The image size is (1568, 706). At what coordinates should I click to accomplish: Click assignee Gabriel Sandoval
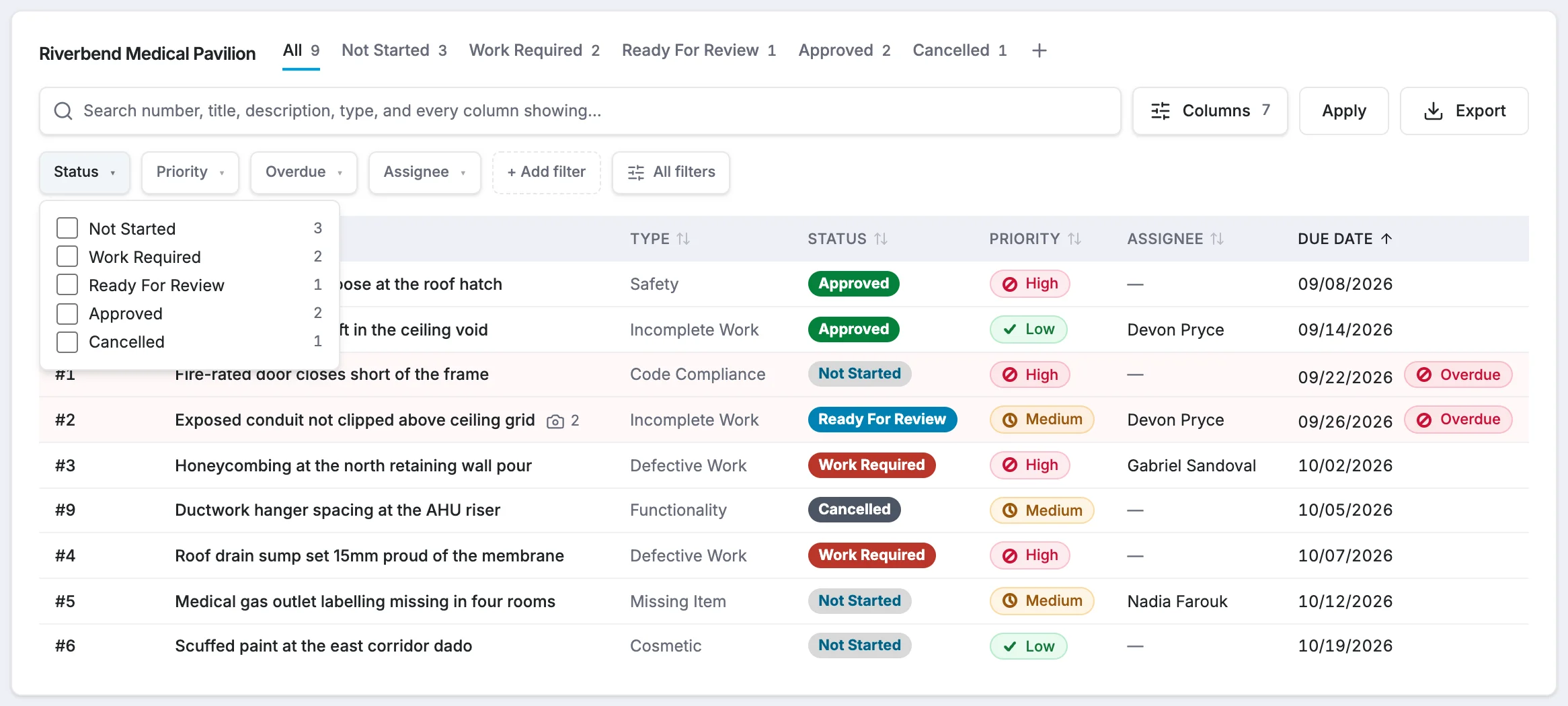[x=1191, y=465]
